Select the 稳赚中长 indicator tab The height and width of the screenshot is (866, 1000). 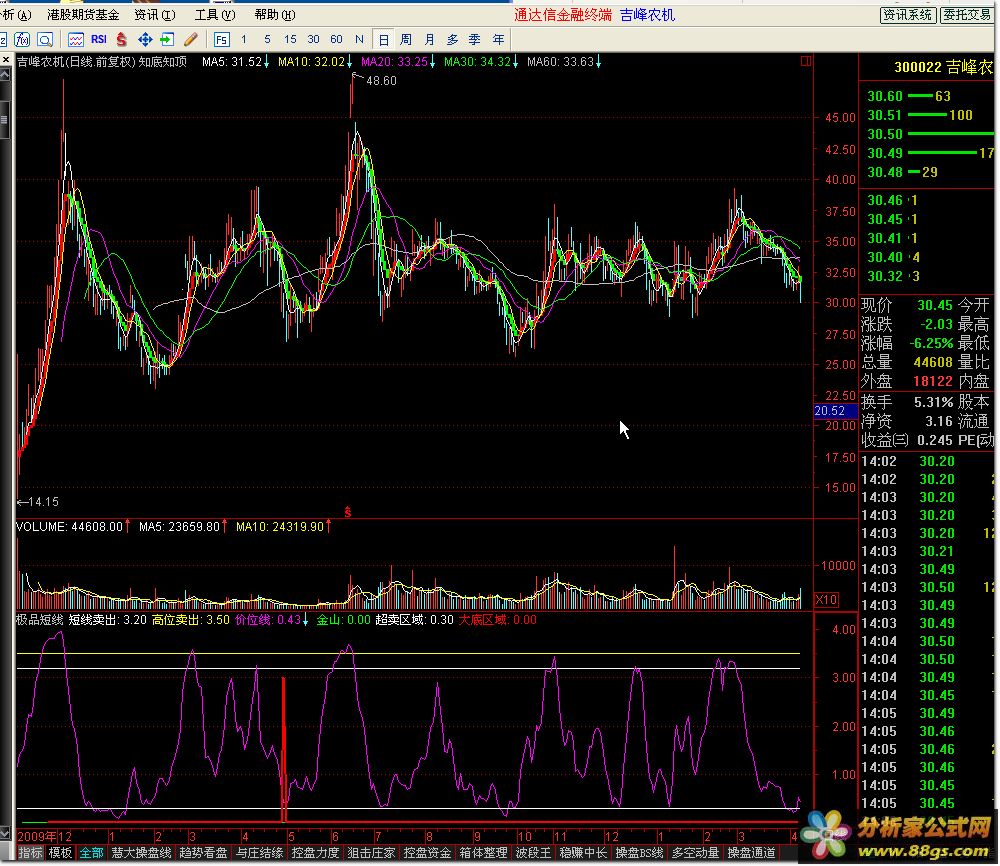point(583,853)
